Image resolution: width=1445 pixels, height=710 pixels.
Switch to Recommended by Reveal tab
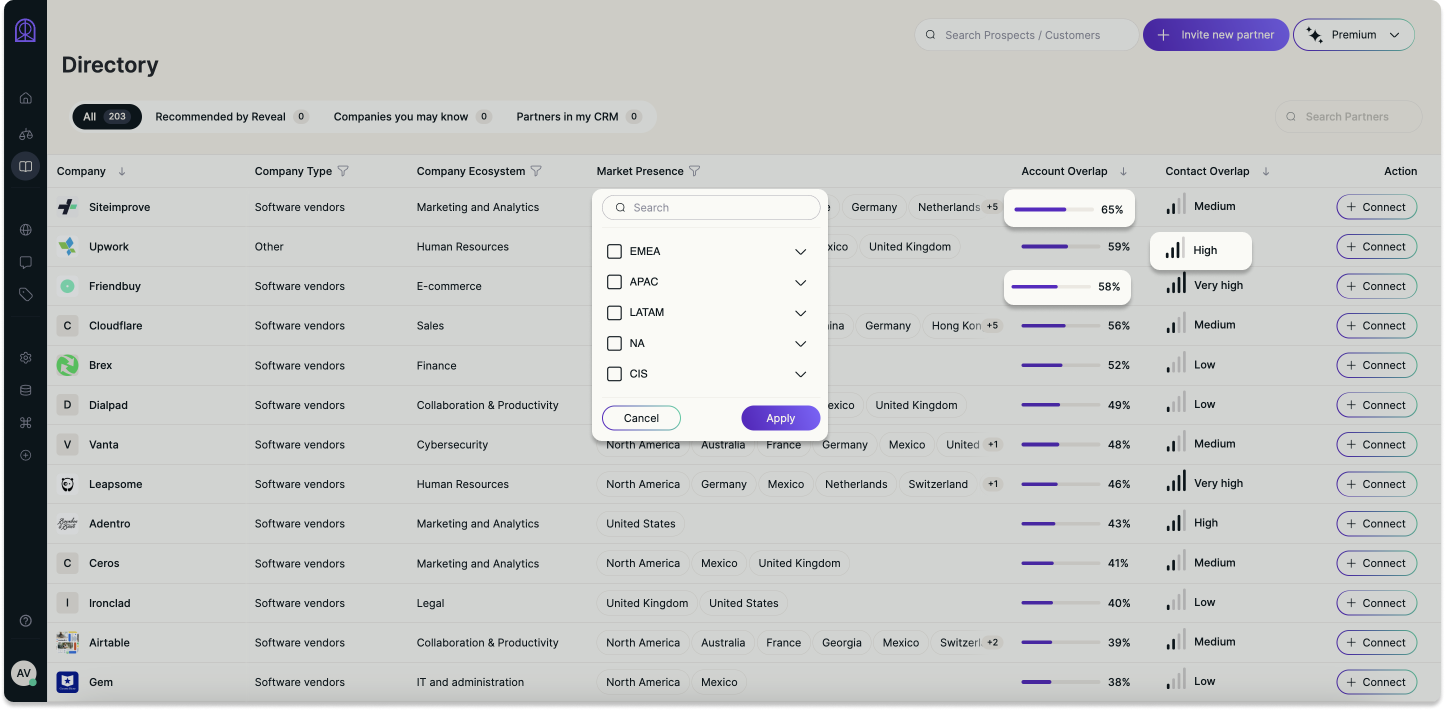[231, 117]
